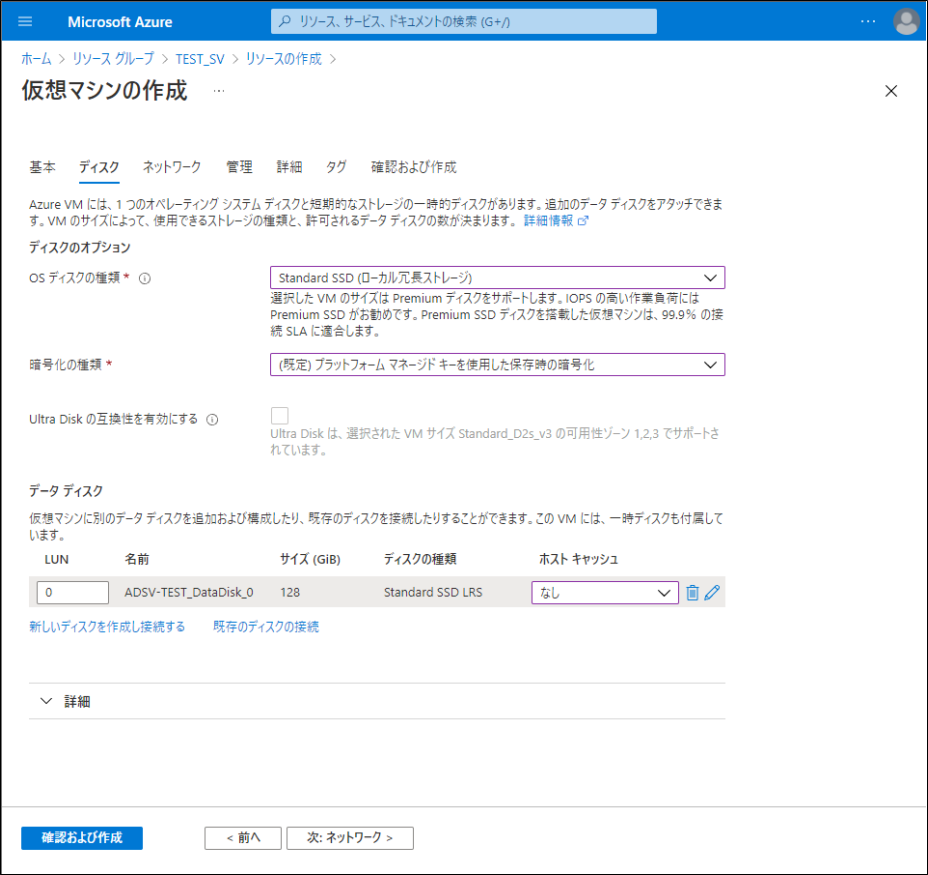This screenshot has width=928, height=875.
Task: Click the search magnifier icon
Action: pyautogui.click(x=285, y=22)
